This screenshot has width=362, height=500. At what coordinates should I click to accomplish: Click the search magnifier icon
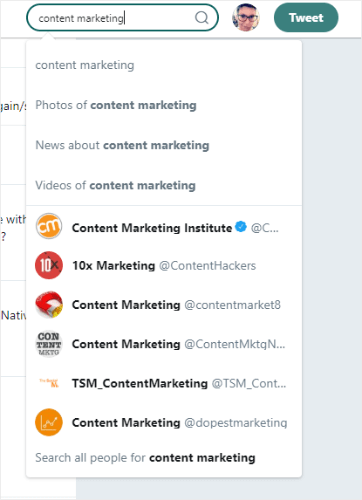pos(202,17)
